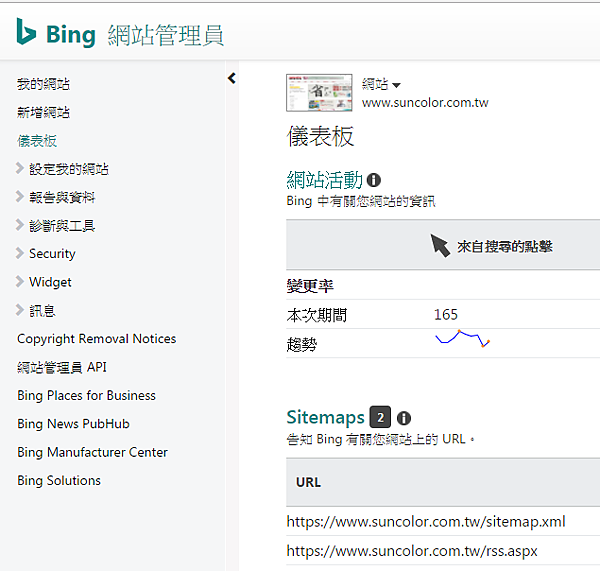The height and width of the screenshot is (571, 600).
Task: Open 我的網站 in the sidebar
Action: coord(43,84)
